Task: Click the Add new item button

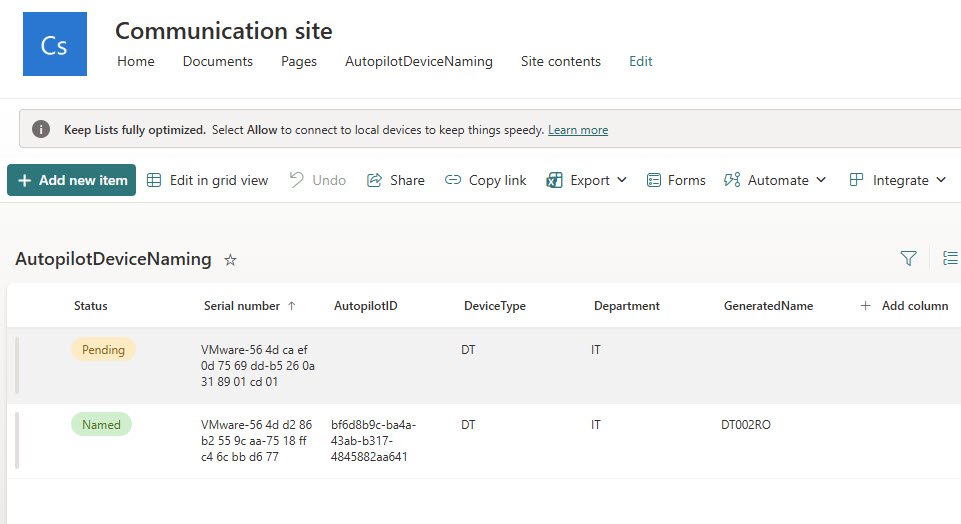Action: (x=72, y=180)
